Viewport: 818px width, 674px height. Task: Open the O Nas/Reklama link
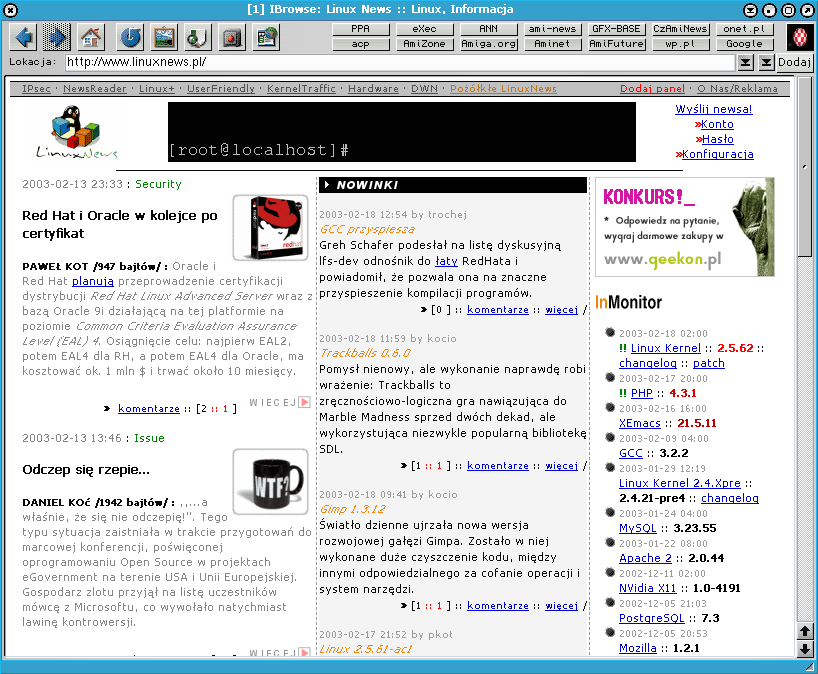(738, 89)
